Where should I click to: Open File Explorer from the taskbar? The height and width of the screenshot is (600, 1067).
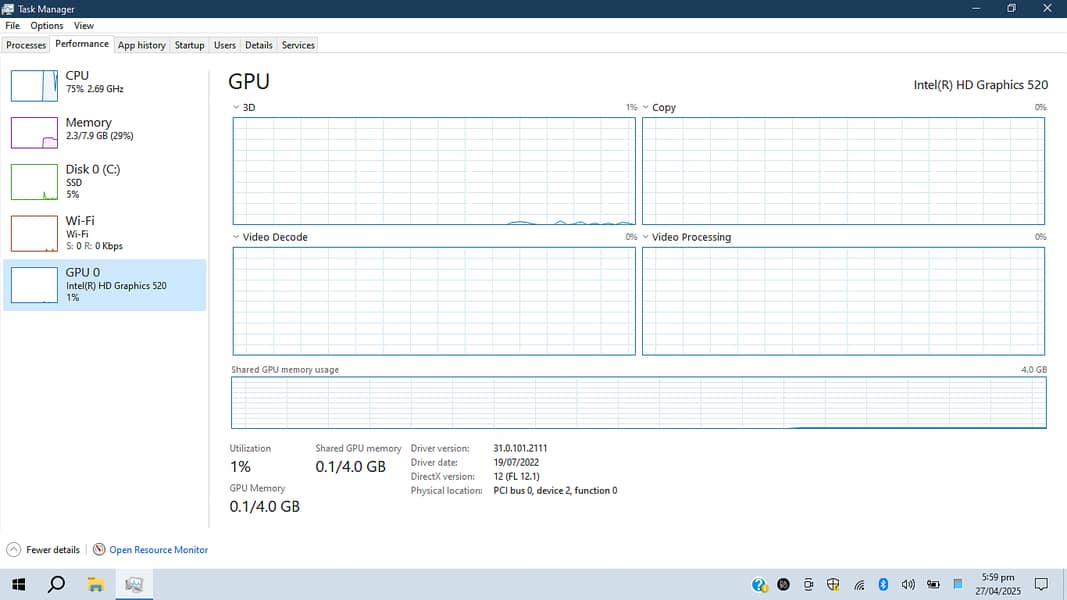(95, 584)
